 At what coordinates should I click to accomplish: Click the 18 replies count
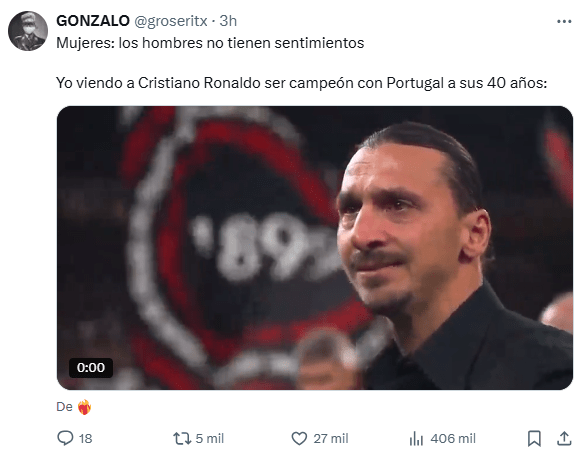pyautogui.click(x=86, y=438)
